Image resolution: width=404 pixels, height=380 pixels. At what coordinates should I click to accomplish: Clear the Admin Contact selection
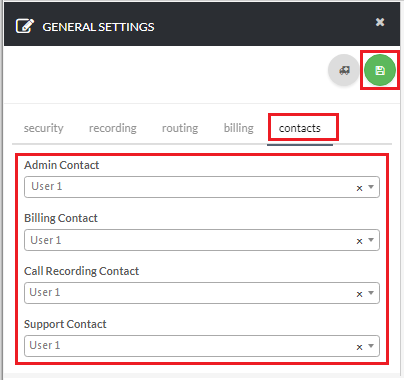pos(359,188)
